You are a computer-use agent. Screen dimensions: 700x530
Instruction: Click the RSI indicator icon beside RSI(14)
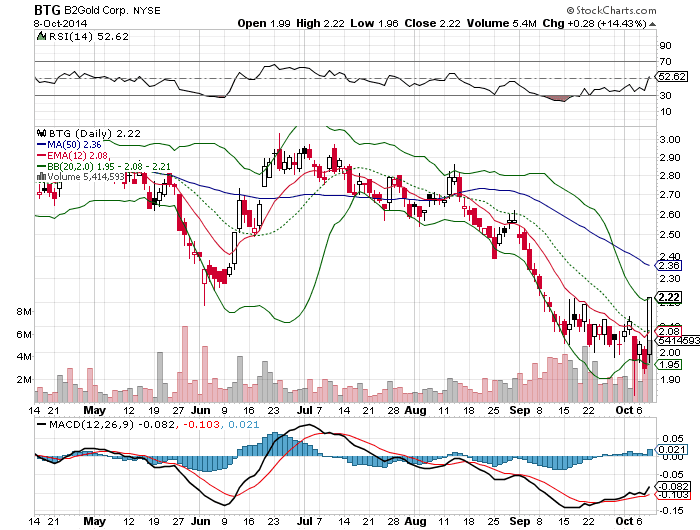[42, 36]
